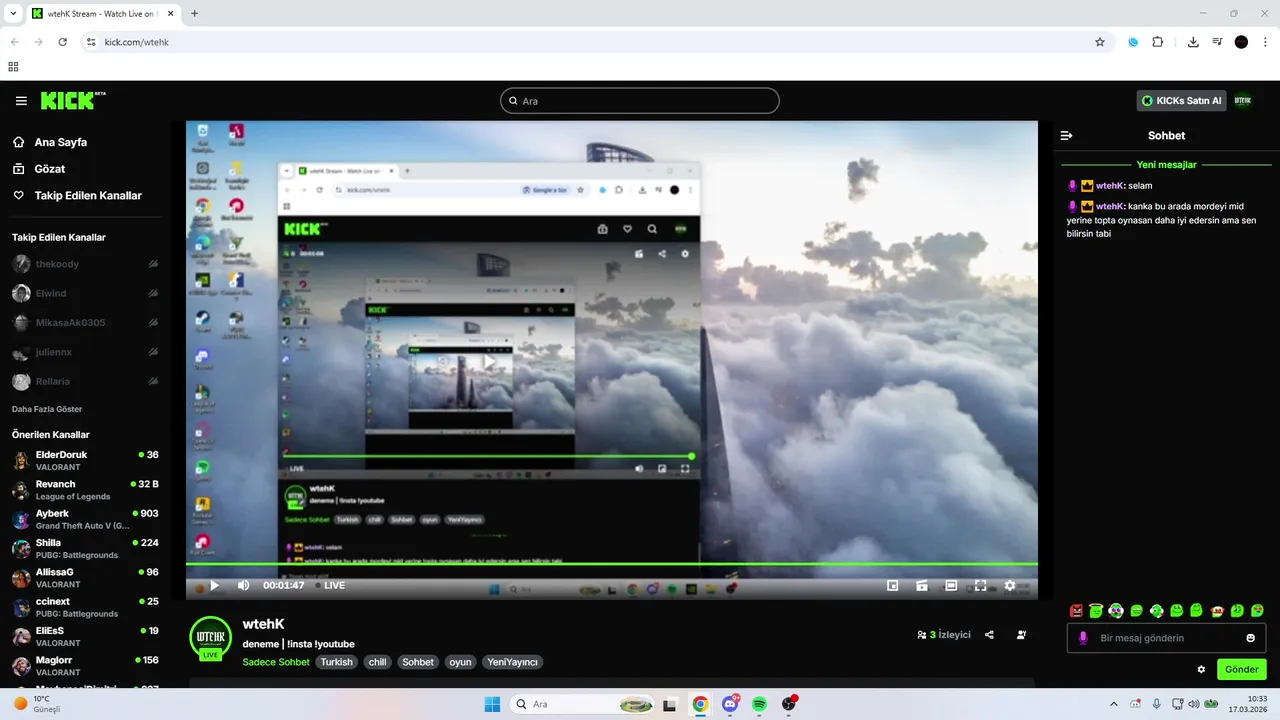
Task: Open Shilla PUBG channel
Action: tap(85, 548)
